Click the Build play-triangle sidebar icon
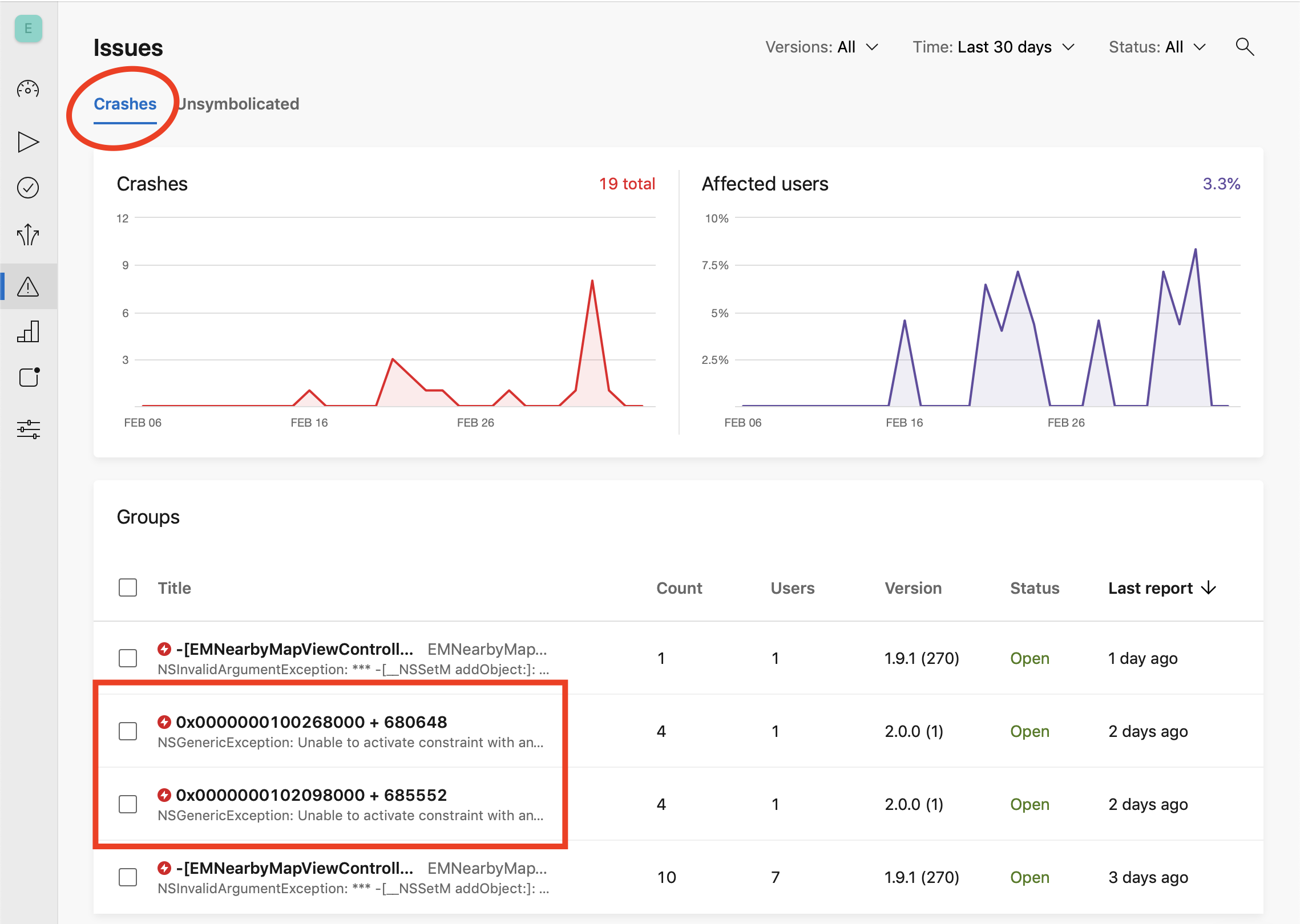1300x924 pixels. point(28,142)
